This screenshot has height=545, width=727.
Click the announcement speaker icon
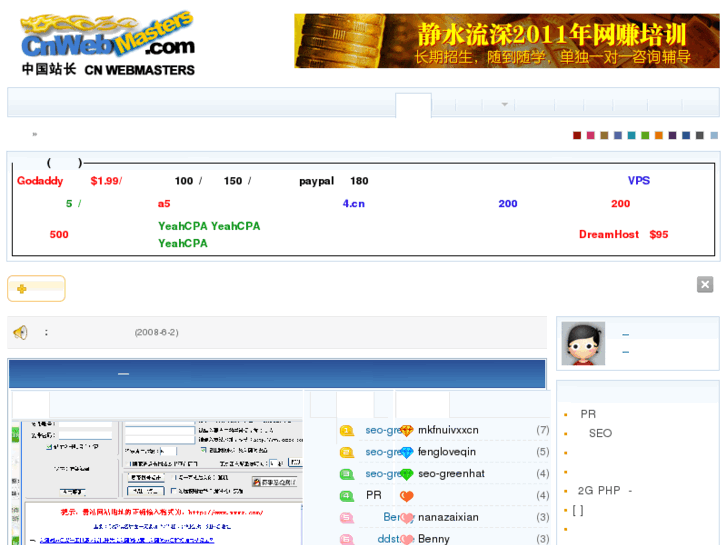(x=20, y=332)
